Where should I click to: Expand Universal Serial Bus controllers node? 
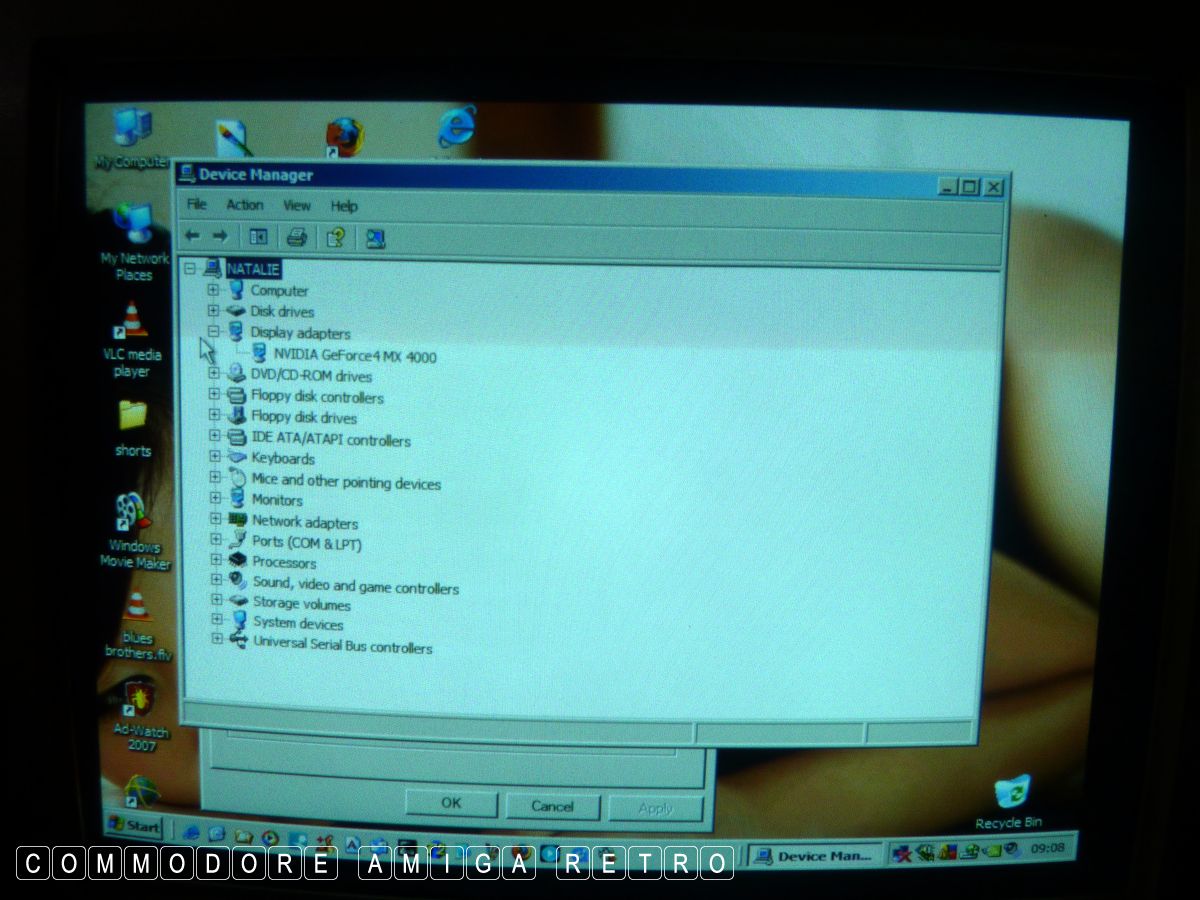tap(217, 638)
